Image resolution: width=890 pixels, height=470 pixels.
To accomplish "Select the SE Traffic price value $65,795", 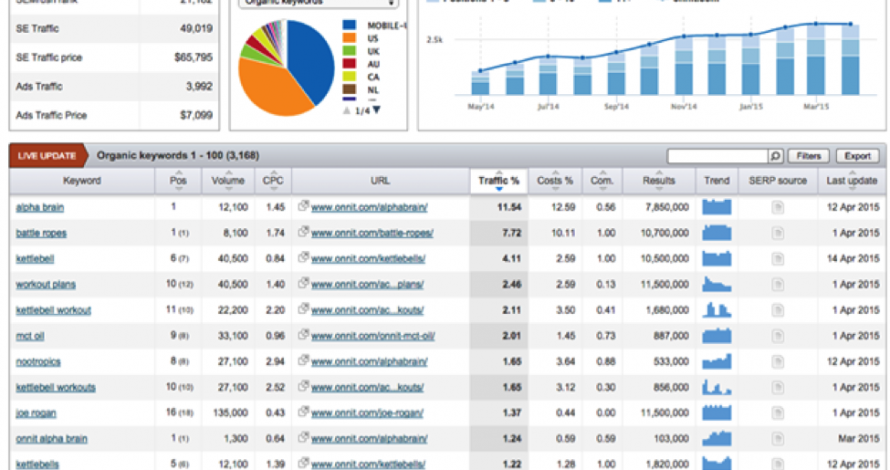I will coord(194,57).
